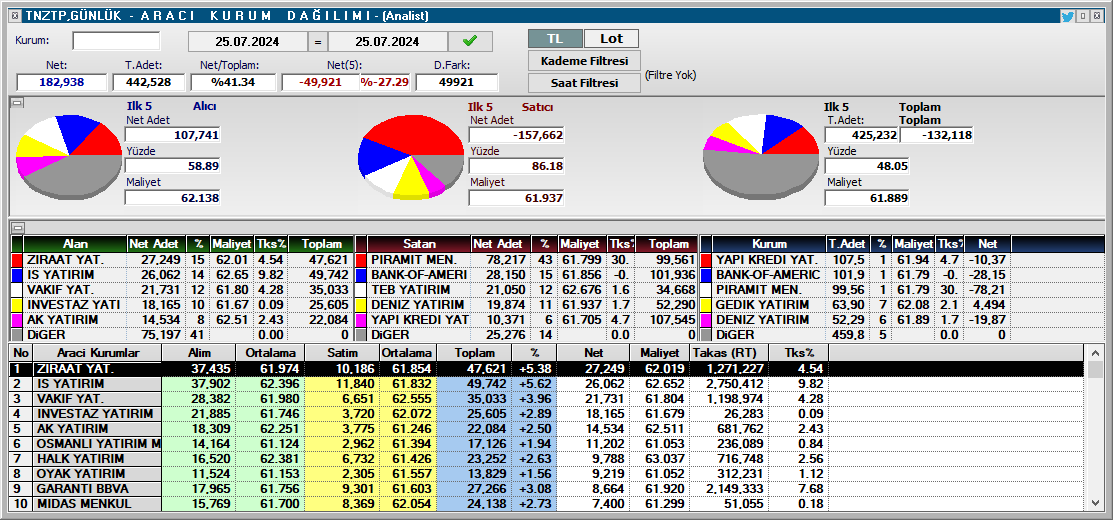Click Takas value 2,750,412 for IS YATIRIM

click(728, 384)
